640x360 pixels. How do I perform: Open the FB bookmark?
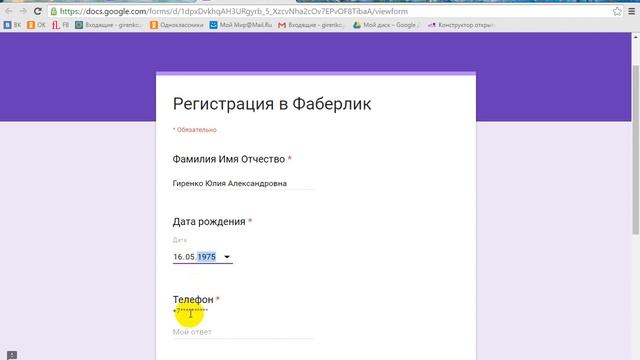pyautogui.click(x=60, y=25)
